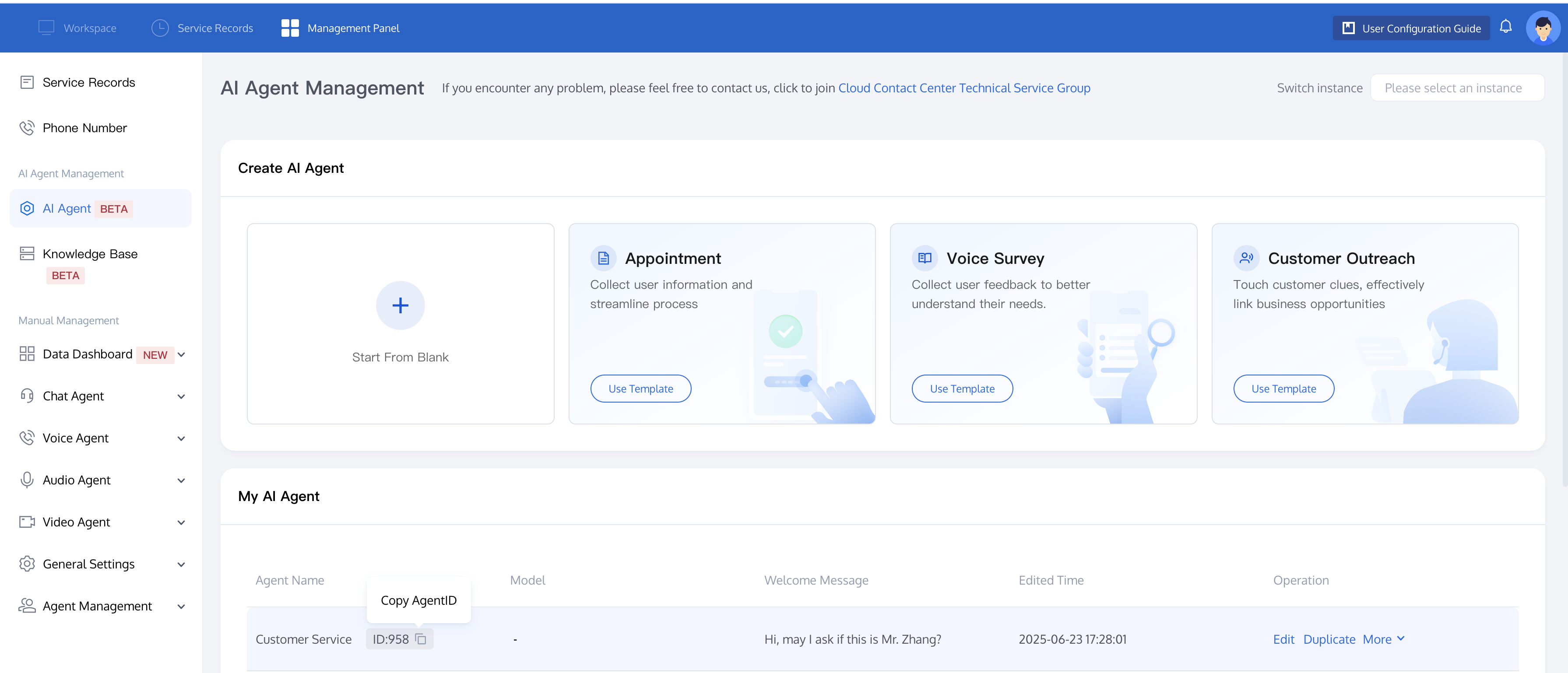Expand the Data Dashboard section
This screenshot has height=673, width=1568.
(181, 355)
